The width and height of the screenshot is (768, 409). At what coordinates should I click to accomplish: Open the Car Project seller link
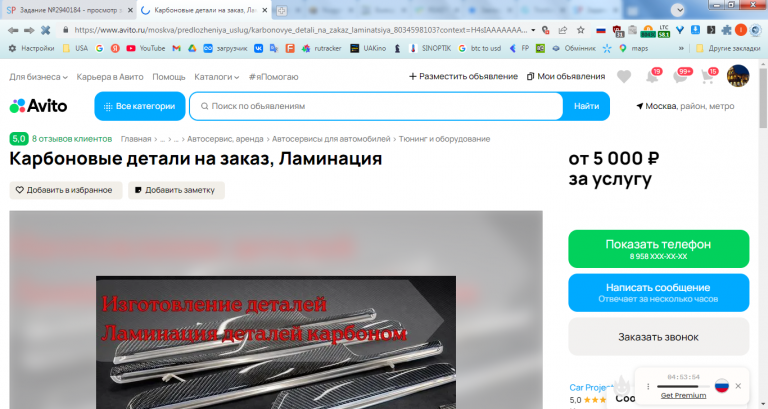pos(590,387)
